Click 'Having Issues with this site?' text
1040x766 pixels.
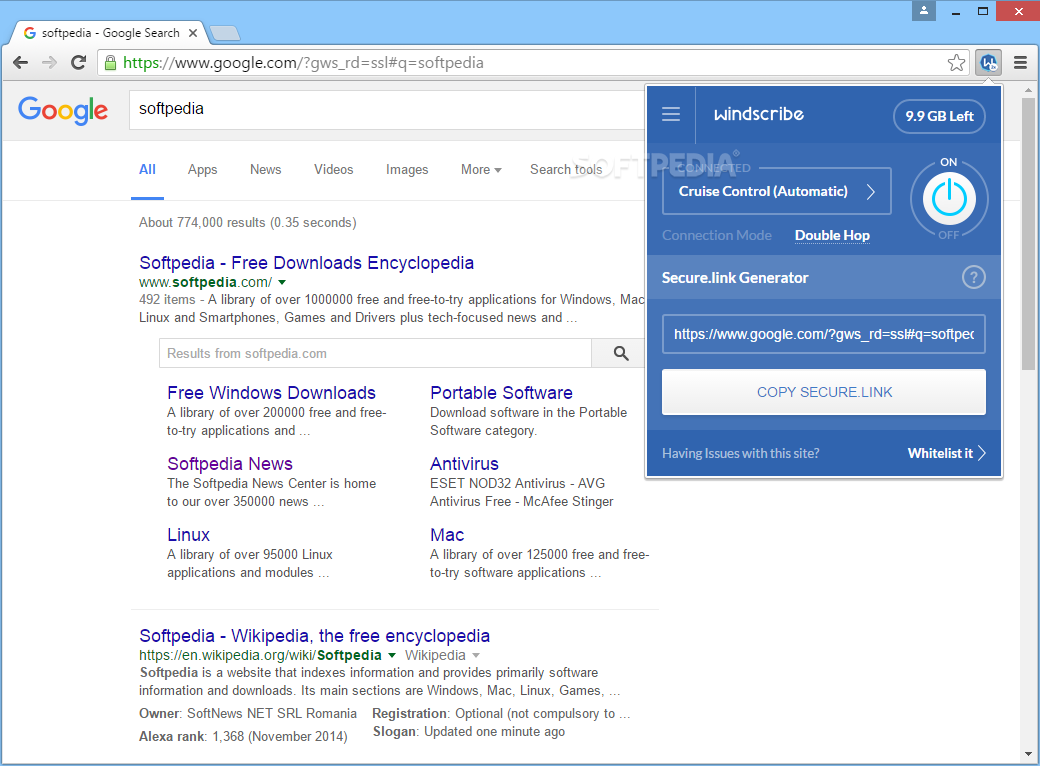(x=740, y=453)
